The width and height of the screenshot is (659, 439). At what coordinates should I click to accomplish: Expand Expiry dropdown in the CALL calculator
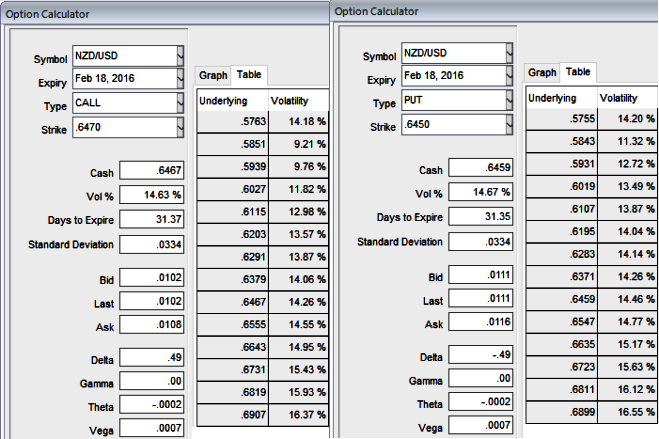(180, 79)
